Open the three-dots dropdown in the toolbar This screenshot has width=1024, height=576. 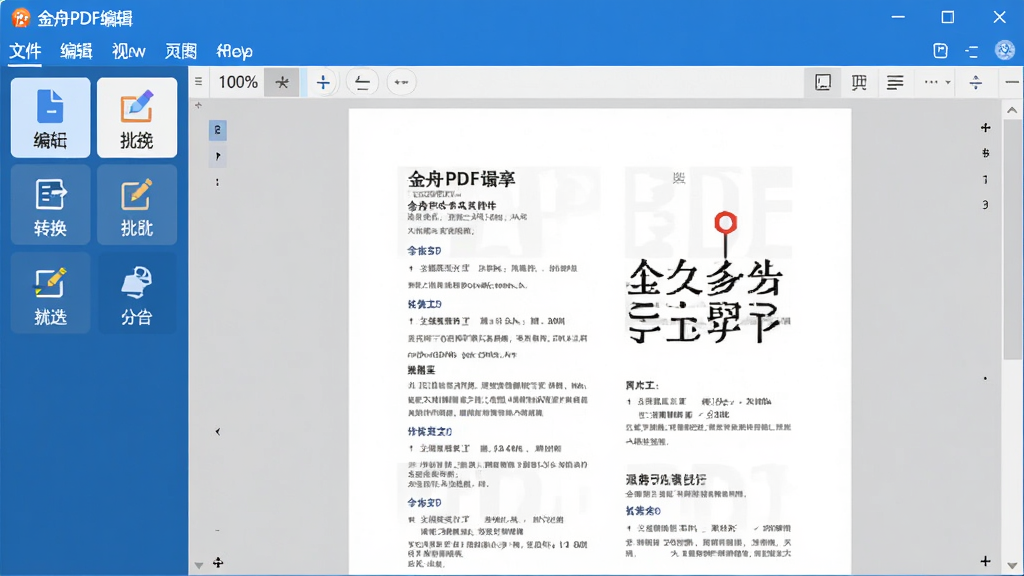937,82
